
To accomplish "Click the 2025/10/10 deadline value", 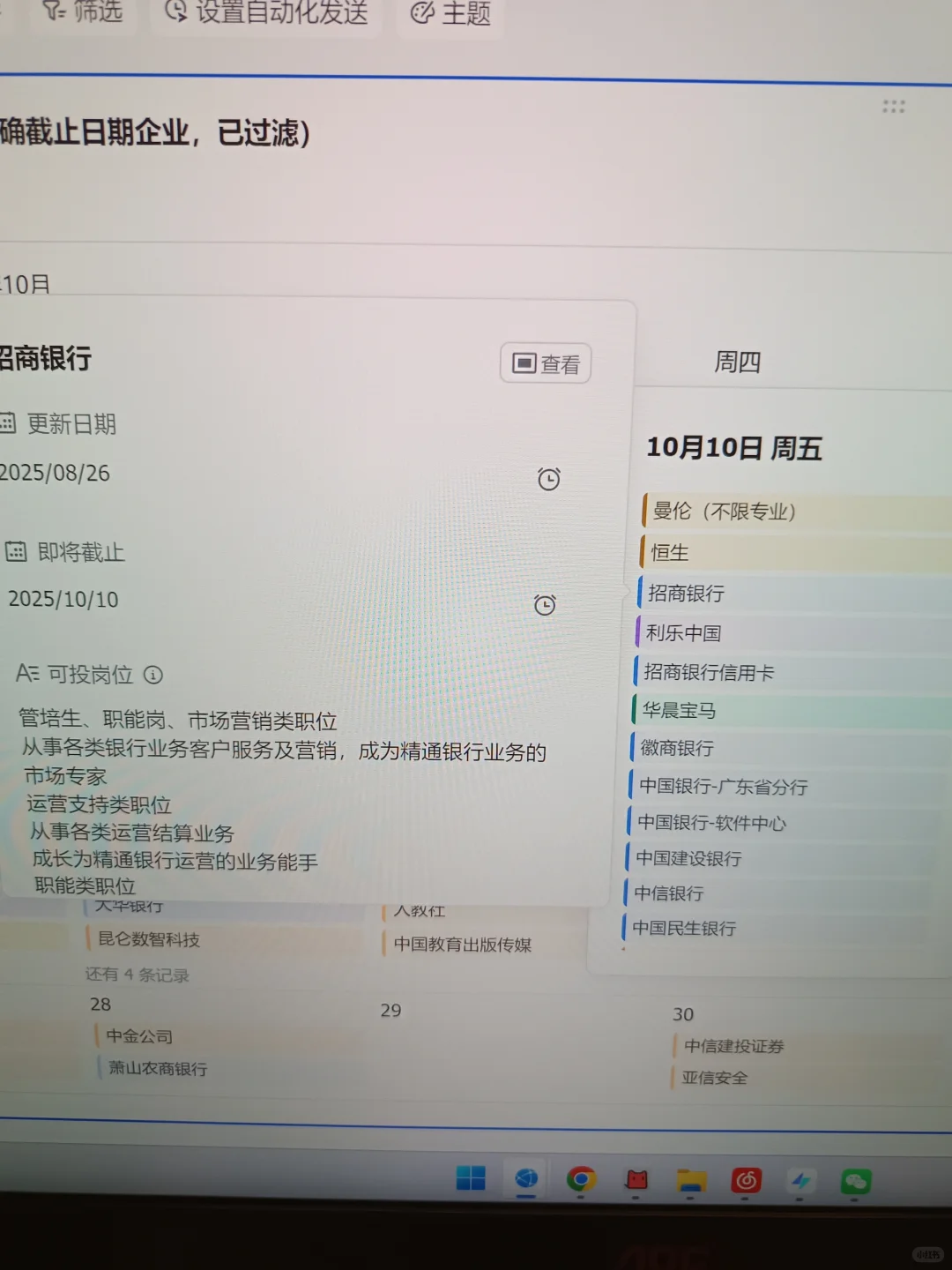I will click(x=63, y=599).
